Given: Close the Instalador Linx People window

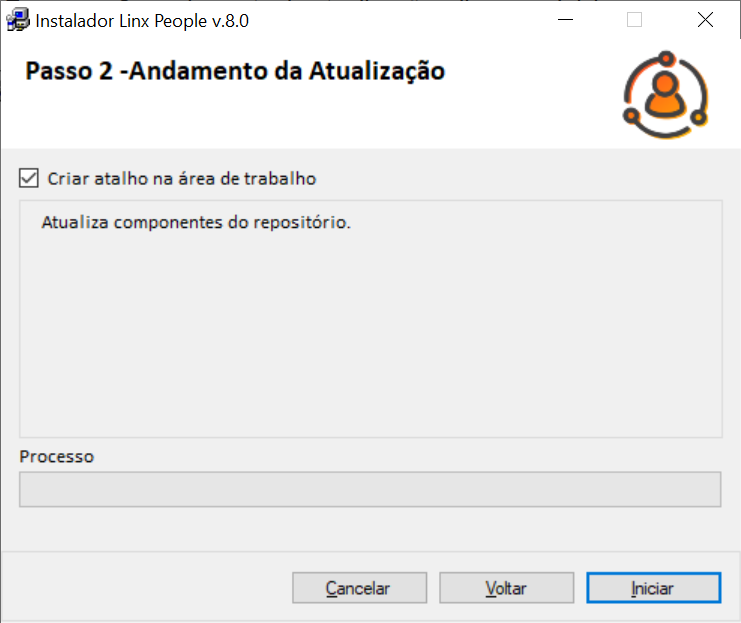Looking at the screenshot, I should pyautogui.click(x=705, y=20).
